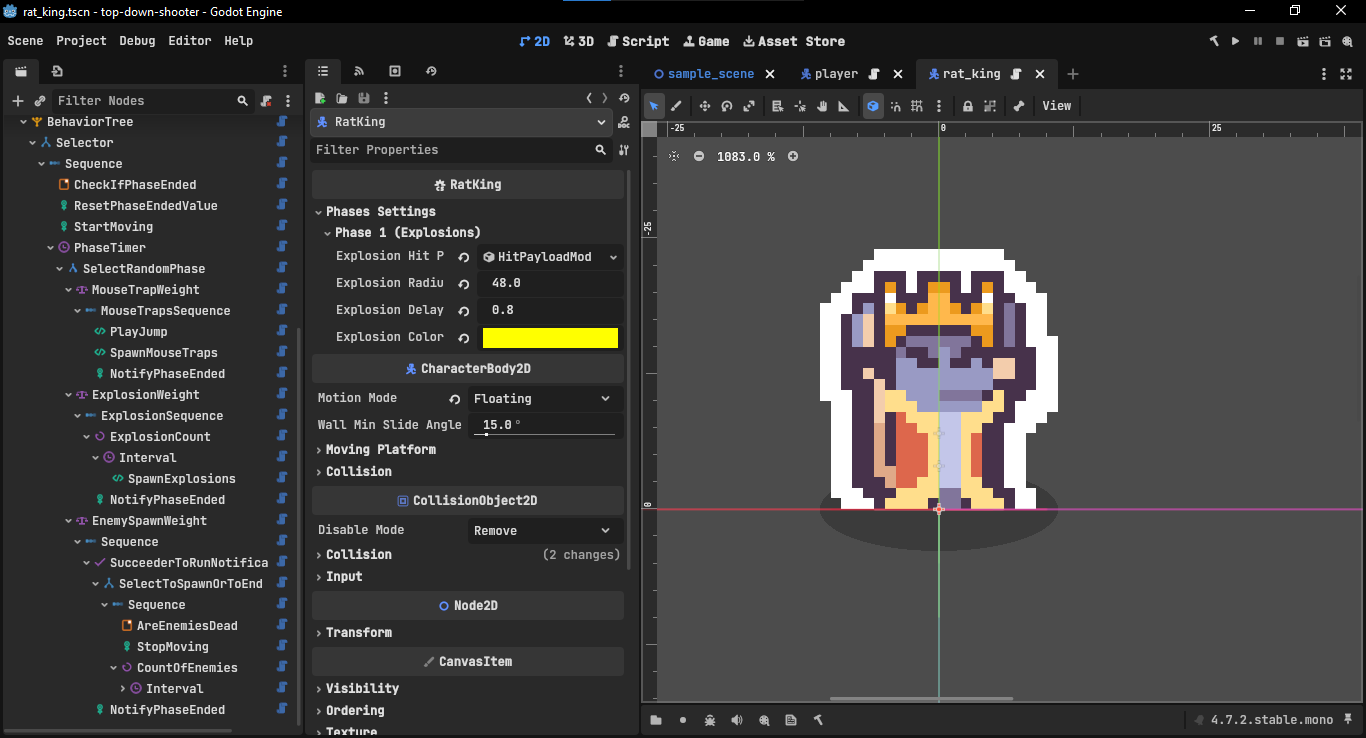The height and width of the screenshot is (738, 1366).
Task: Open RatKing documentation with the DOC icon
Action: click(x=624, y=122)
